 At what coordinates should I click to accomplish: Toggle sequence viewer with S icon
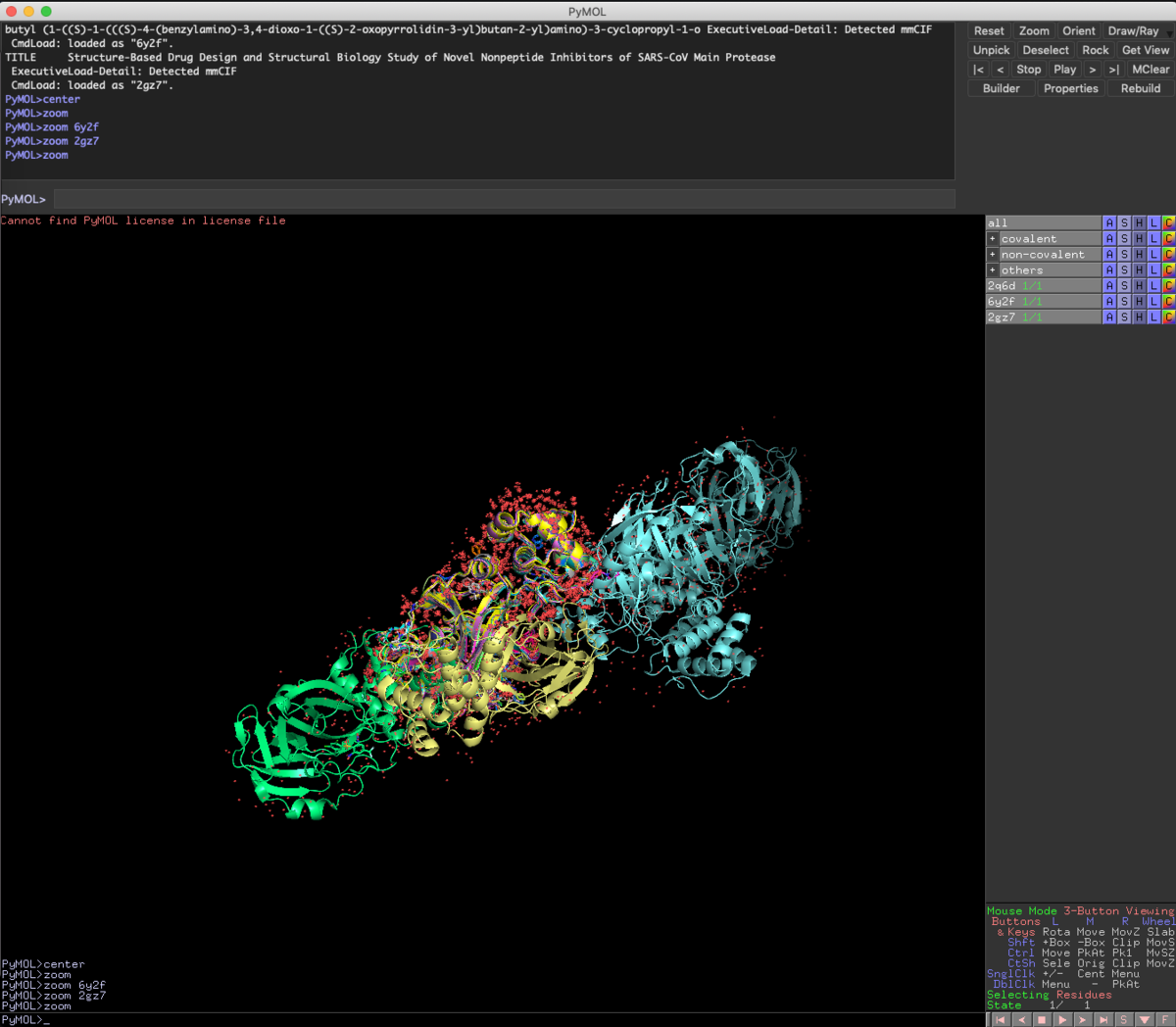[x=1123, y=1020]
